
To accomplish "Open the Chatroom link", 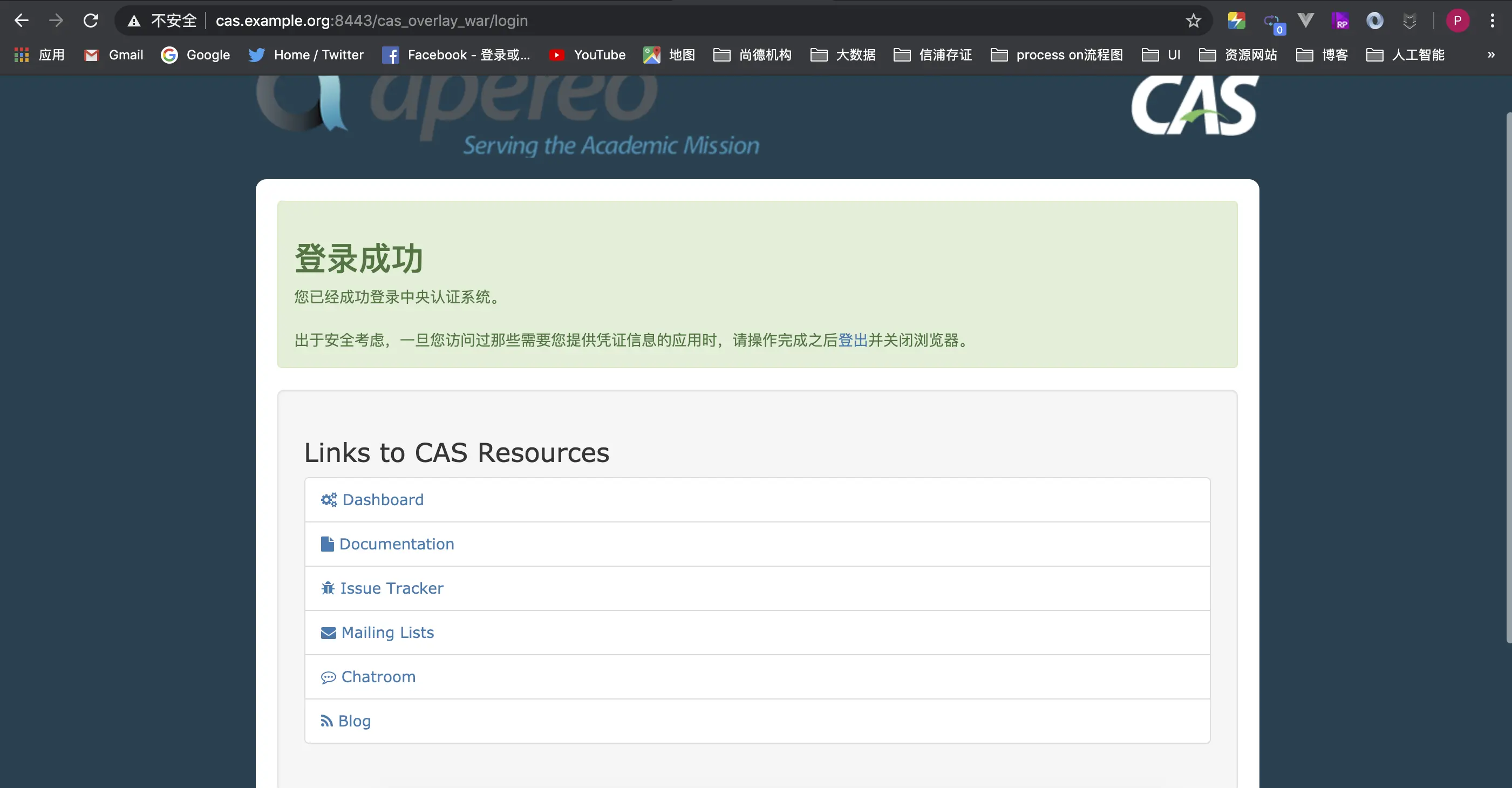I will 378,676.
